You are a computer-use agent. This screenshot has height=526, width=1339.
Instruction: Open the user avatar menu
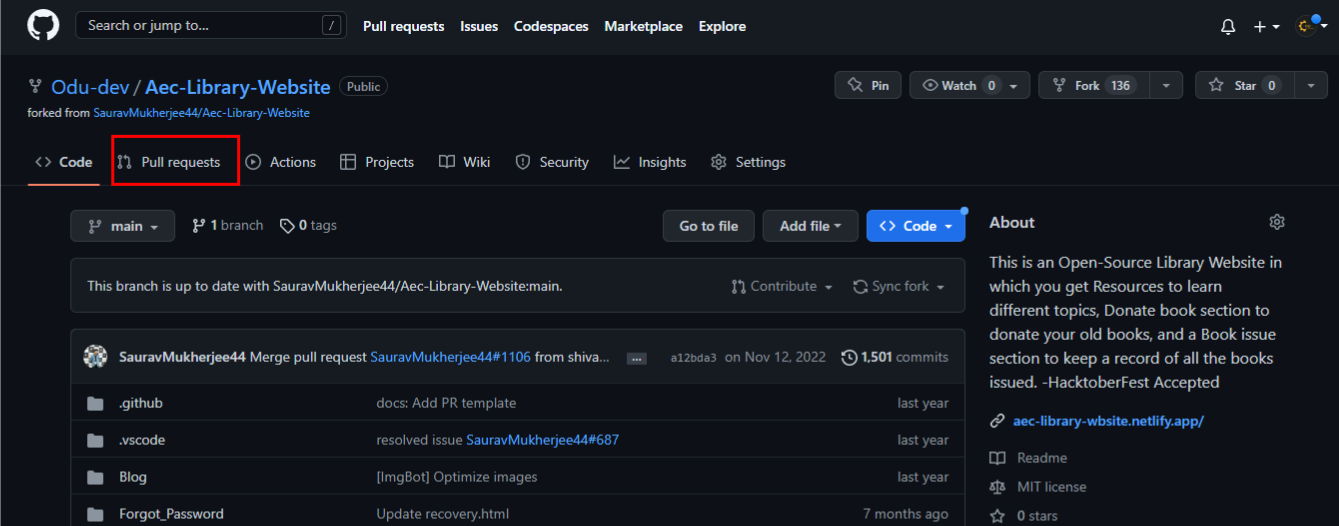[1310, 27]
